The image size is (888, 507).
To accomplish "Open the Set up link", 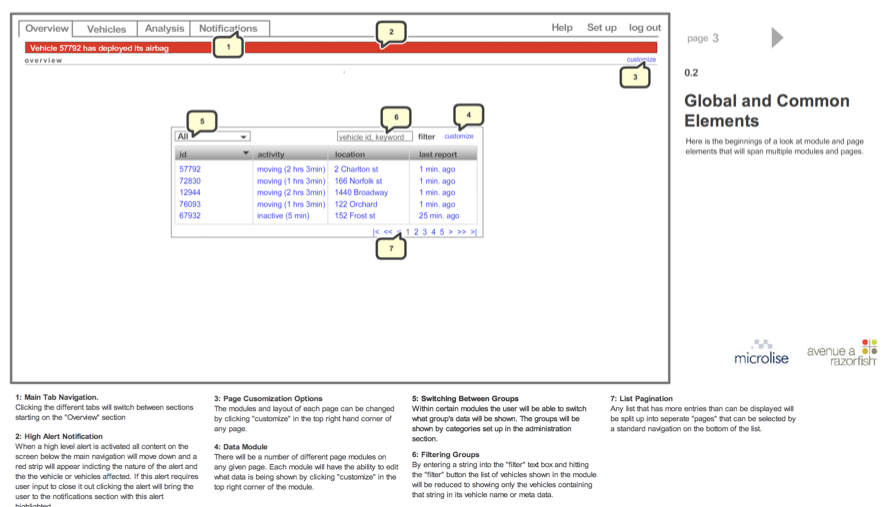I will [x=601, y=28].
